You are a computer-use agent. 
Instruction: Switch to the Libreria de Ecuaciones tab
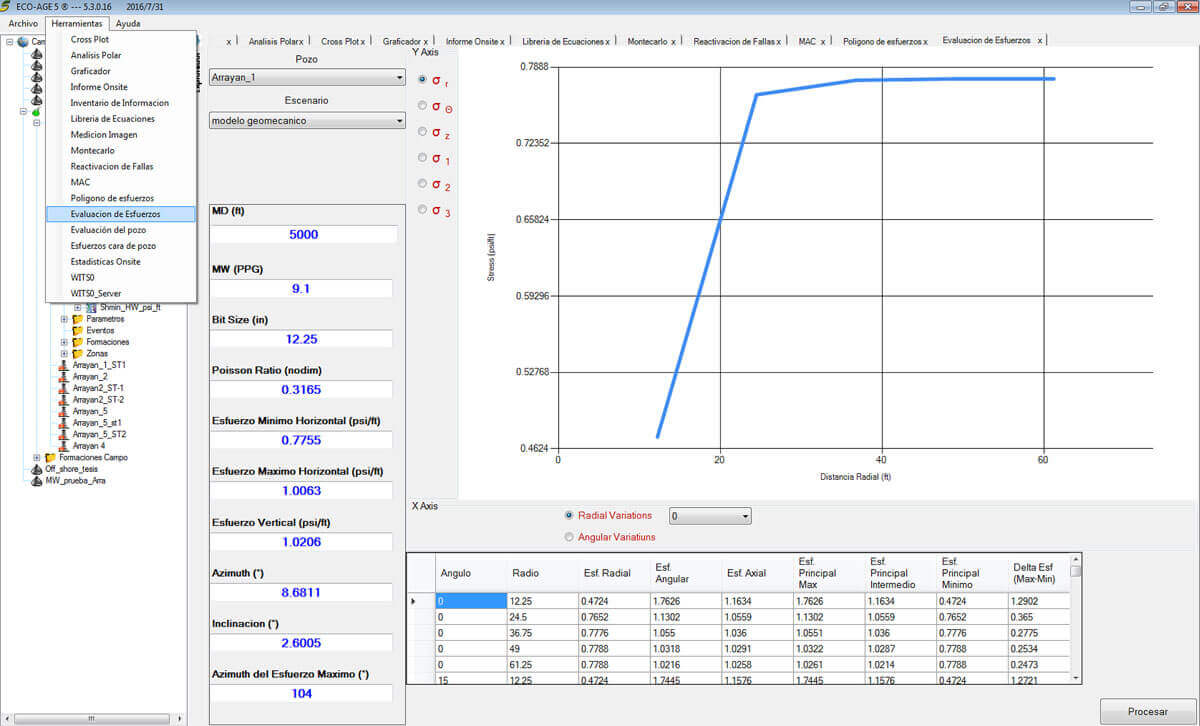(562, 41)
